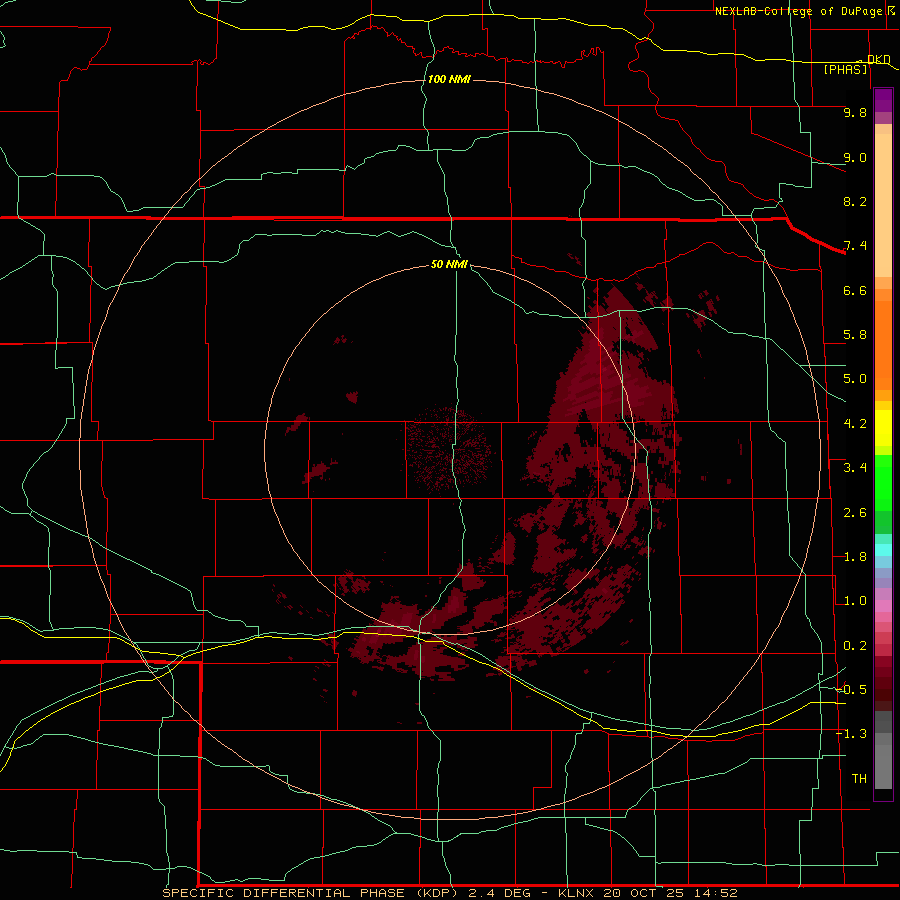Click the 2.6 value on the color scale
Image resolution: width=900 pixels, height=900 pixels.
tap(855, 513)
